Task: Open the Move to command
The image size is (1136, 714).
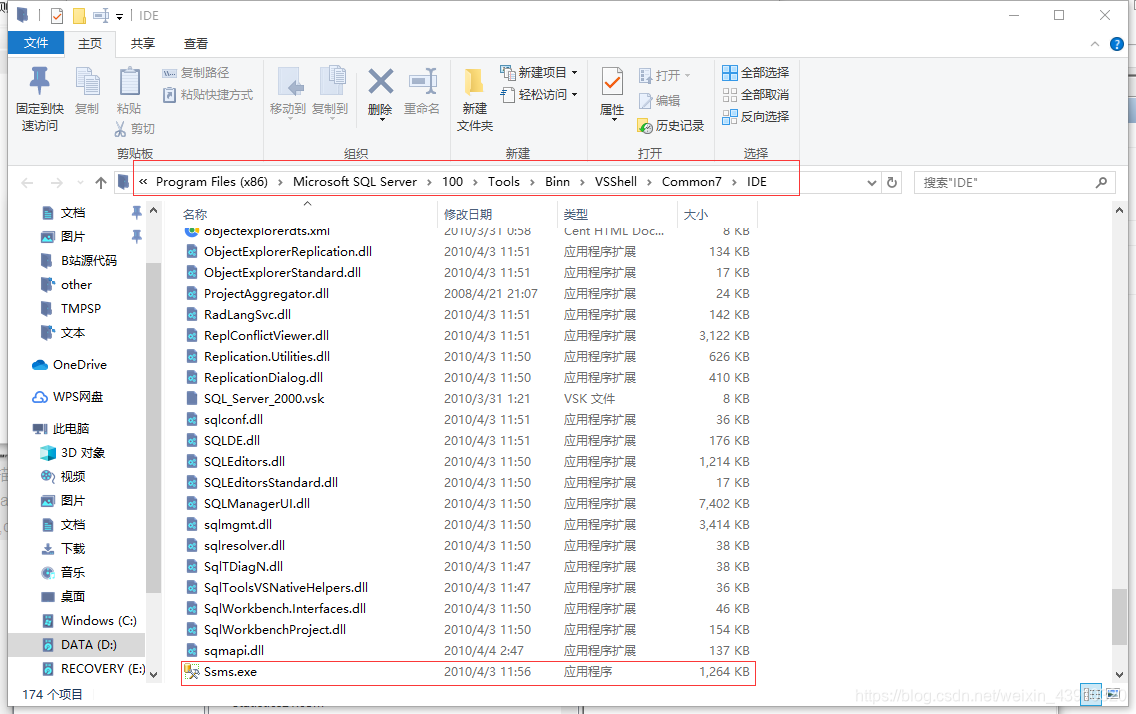Action: coord(288,92)
